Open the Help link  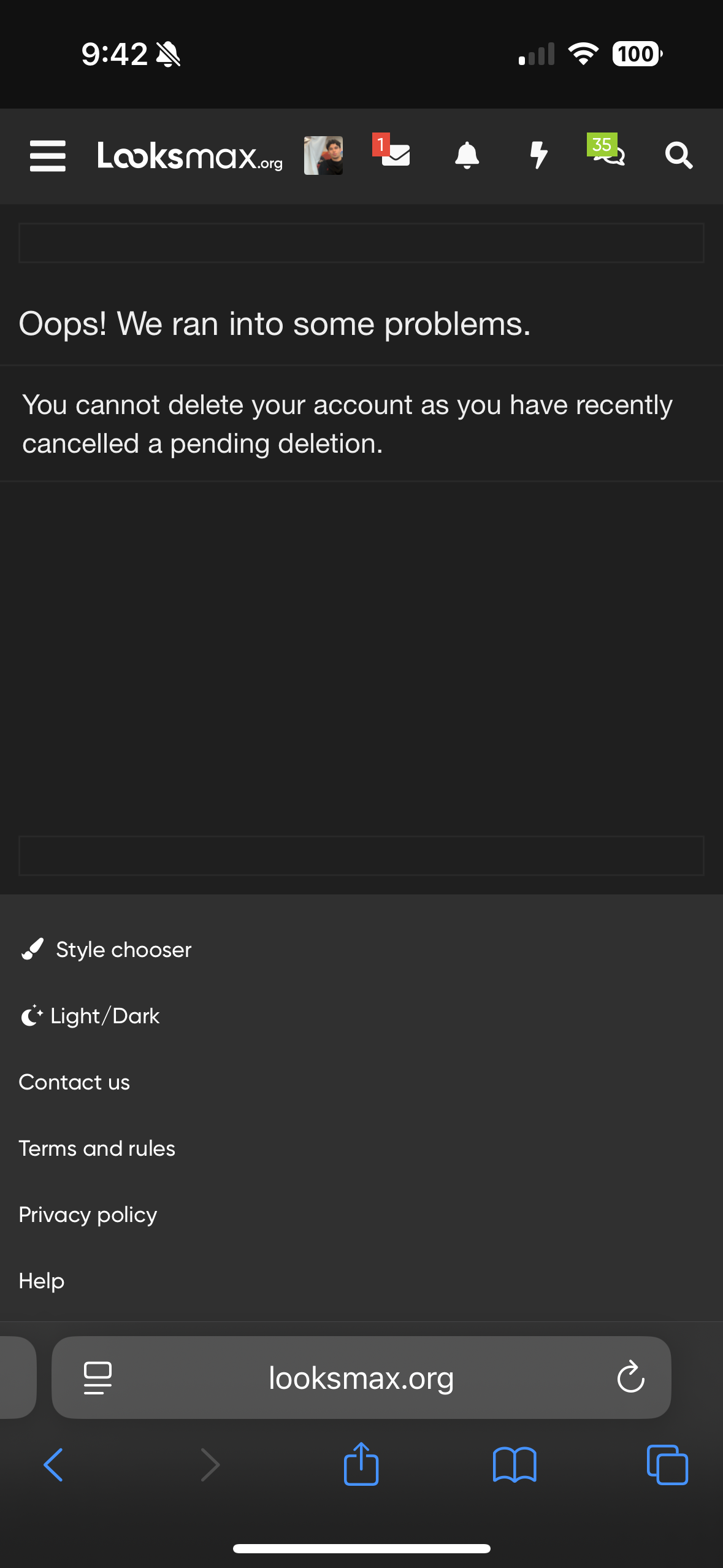click(41, 1281)
